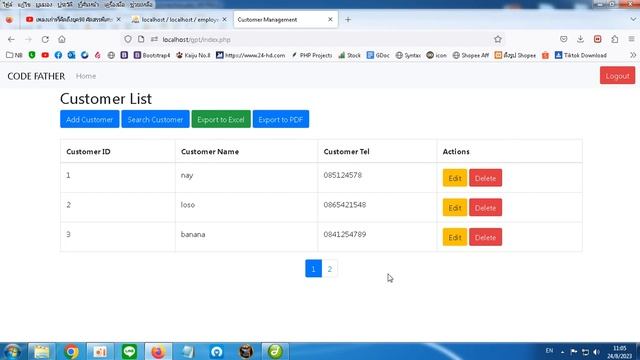Show hidden tray icons arrow
640x360 pixels.
562,352
